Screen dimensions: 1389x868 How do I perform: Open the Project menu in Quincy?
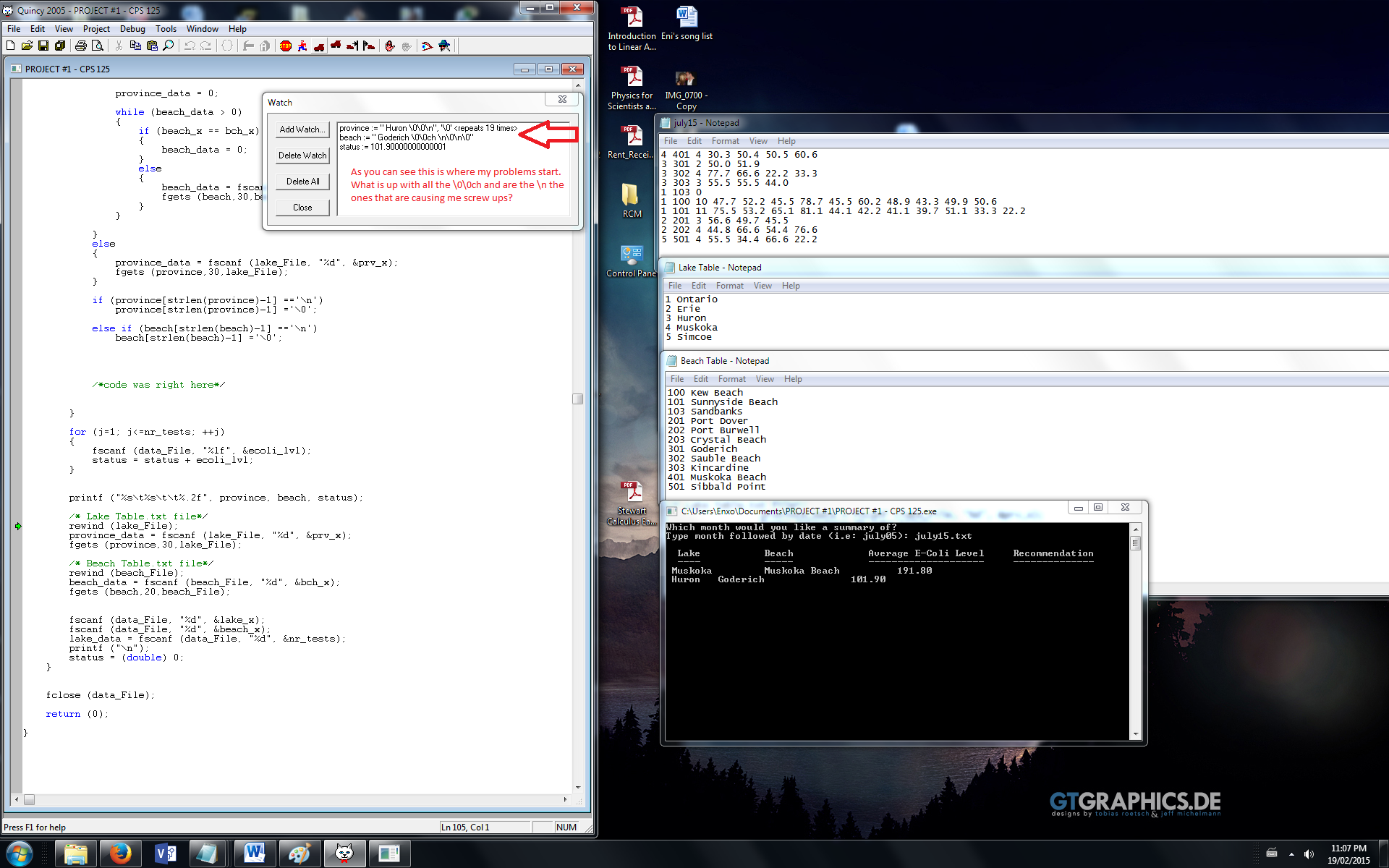[x=96, y=29]
